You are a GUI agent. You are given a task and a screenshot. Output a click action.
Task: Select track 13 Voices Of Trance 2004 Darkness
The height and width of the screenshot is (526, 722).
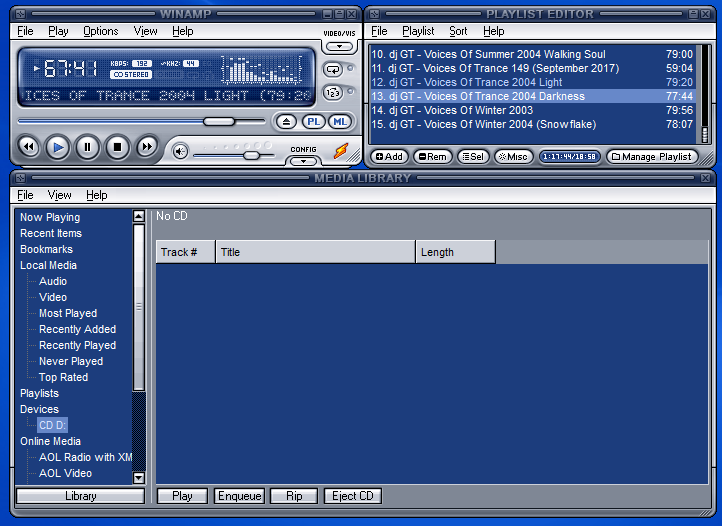click(532, 96)
